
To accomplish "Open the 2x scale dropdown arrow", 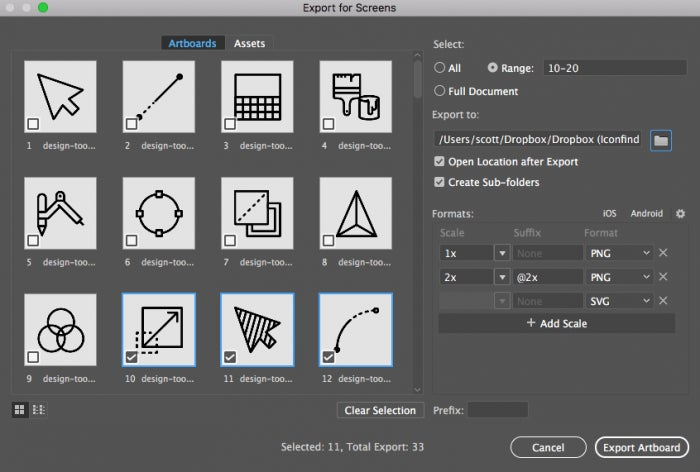I will tap(502, 277).
